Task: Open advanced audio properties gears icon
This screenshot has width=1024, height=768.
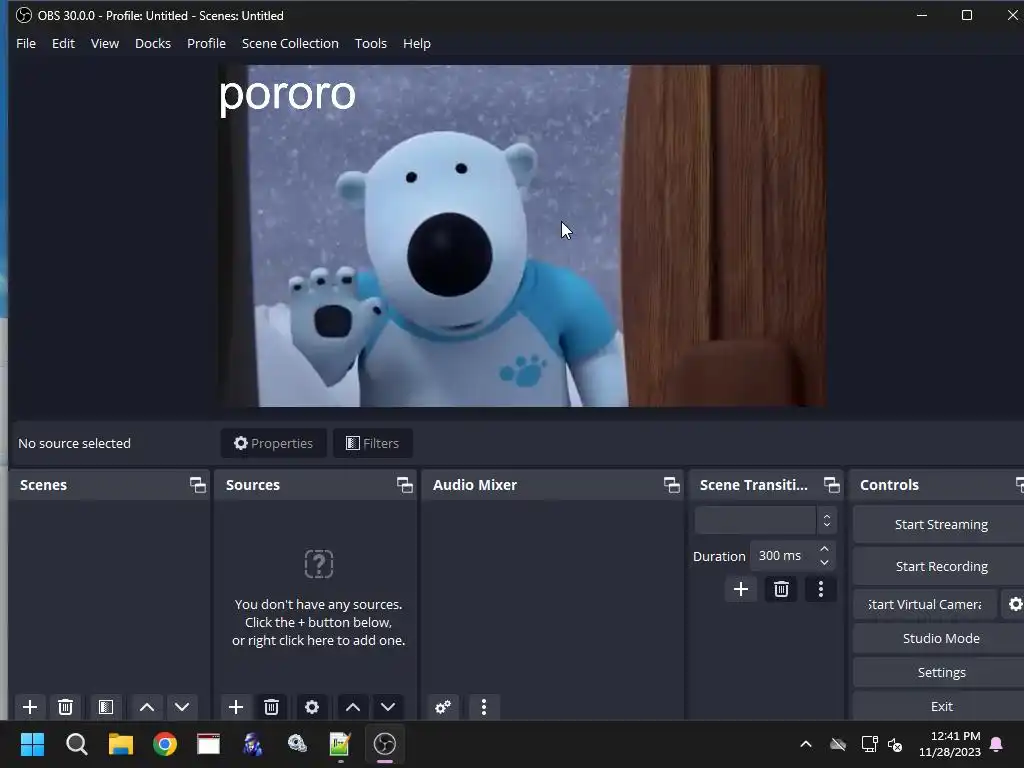Action: pyautogui.click(x=443, y=707)
